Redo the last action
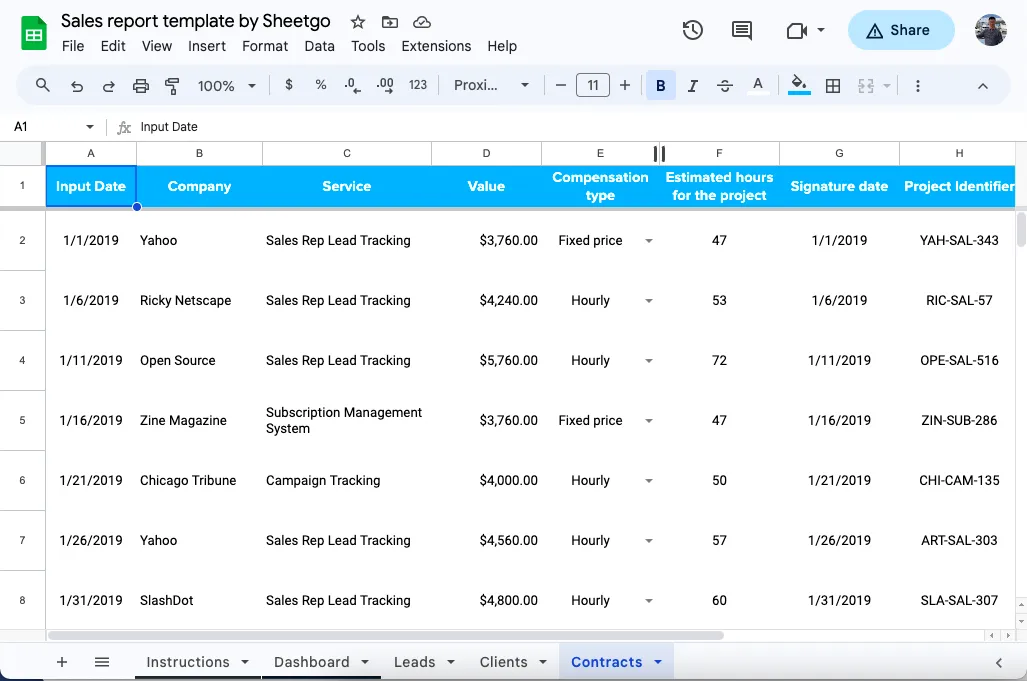This screenshot has height=681, width=1027. (109, 86)
